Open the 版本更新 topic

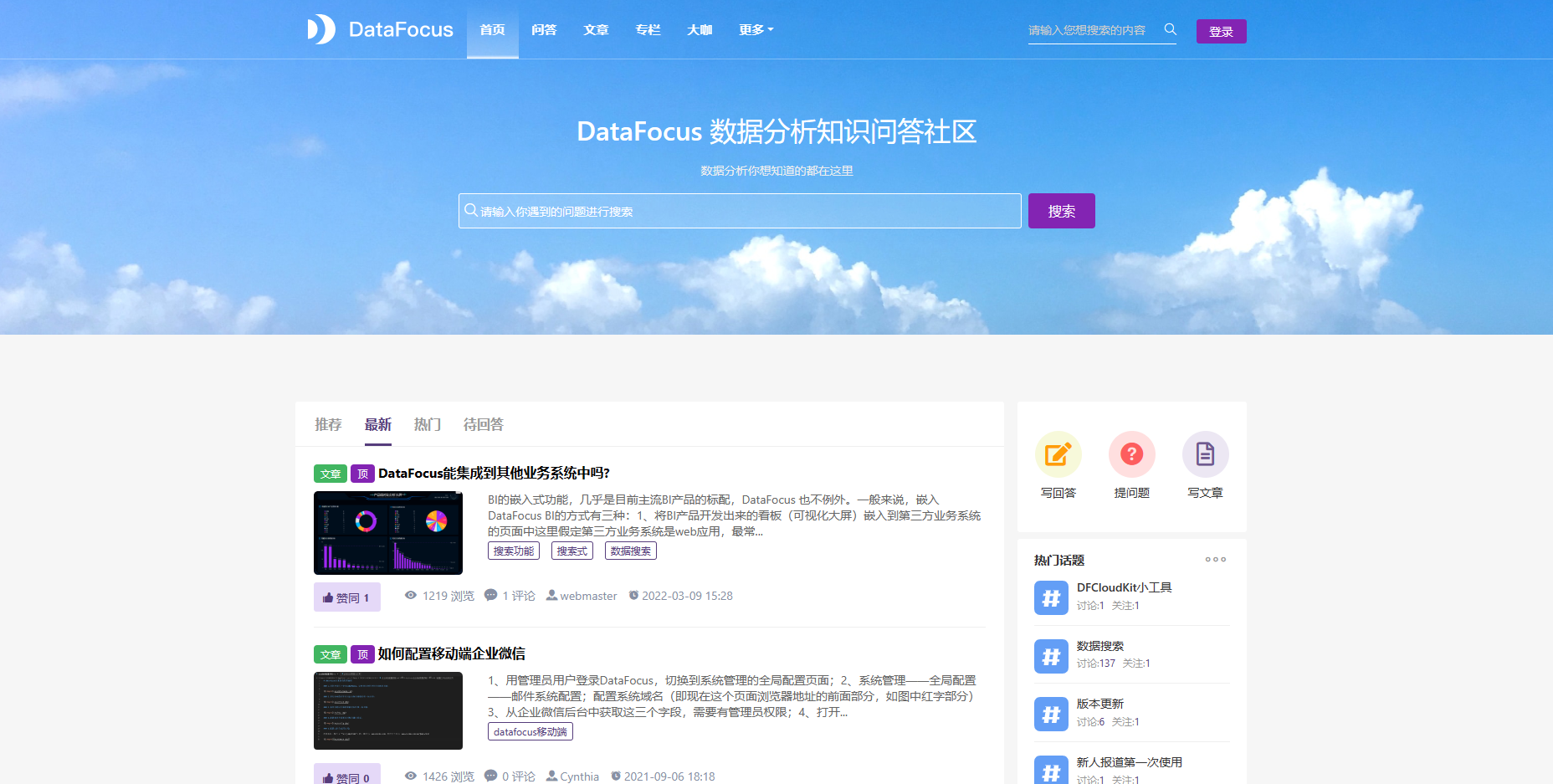1099,704
